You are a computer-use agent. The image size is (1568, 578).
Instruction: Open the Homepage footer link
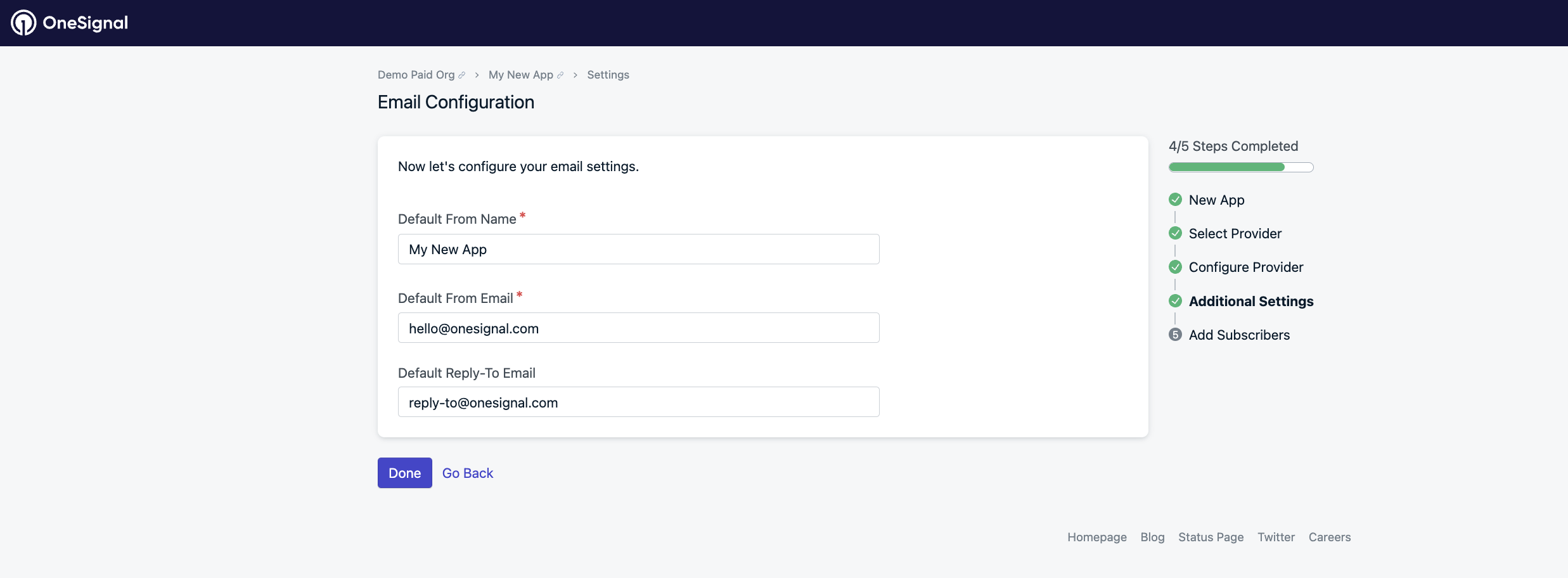pos(1096,537)
